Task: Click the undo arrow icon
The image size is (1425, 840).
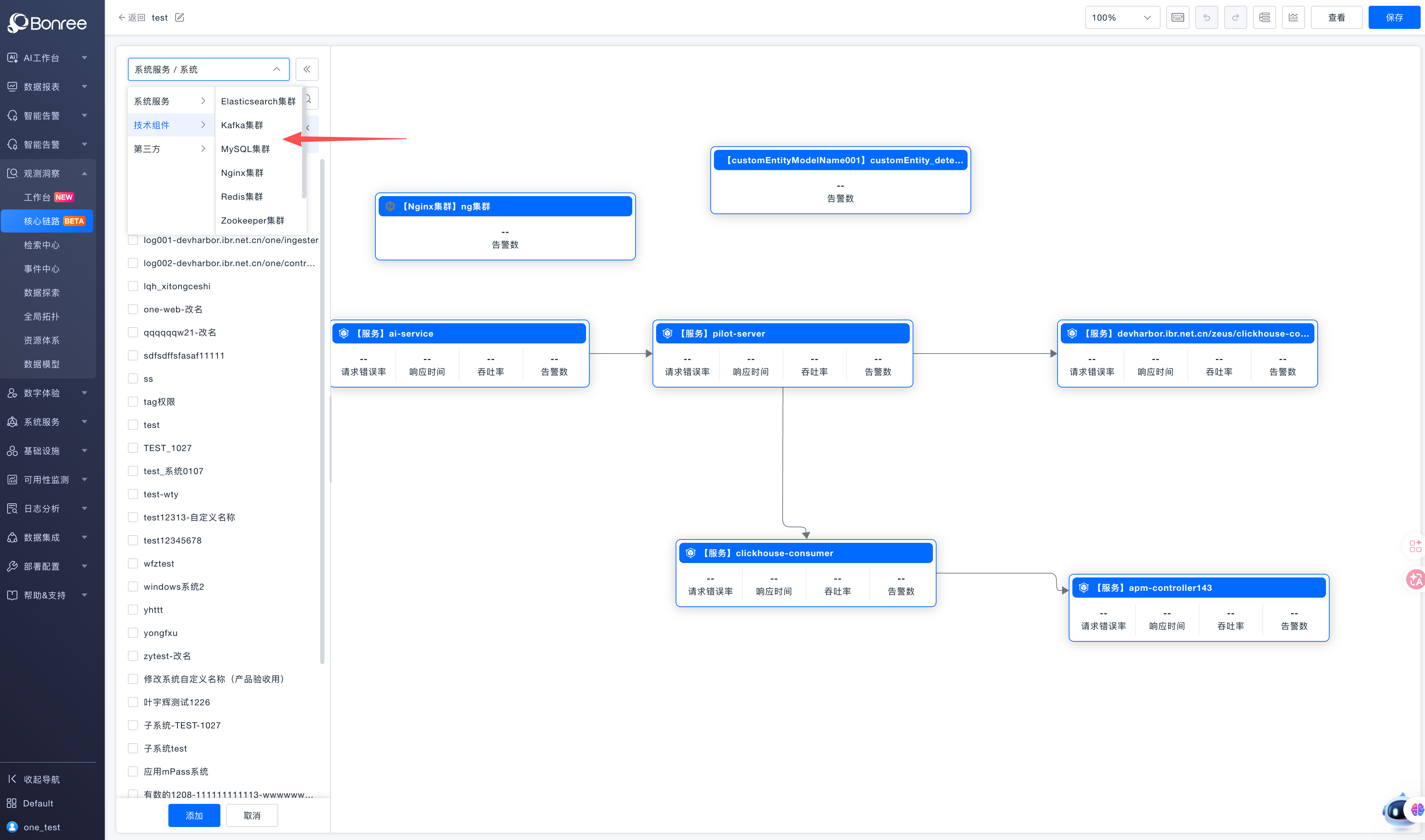Action: pos(1206,18)
